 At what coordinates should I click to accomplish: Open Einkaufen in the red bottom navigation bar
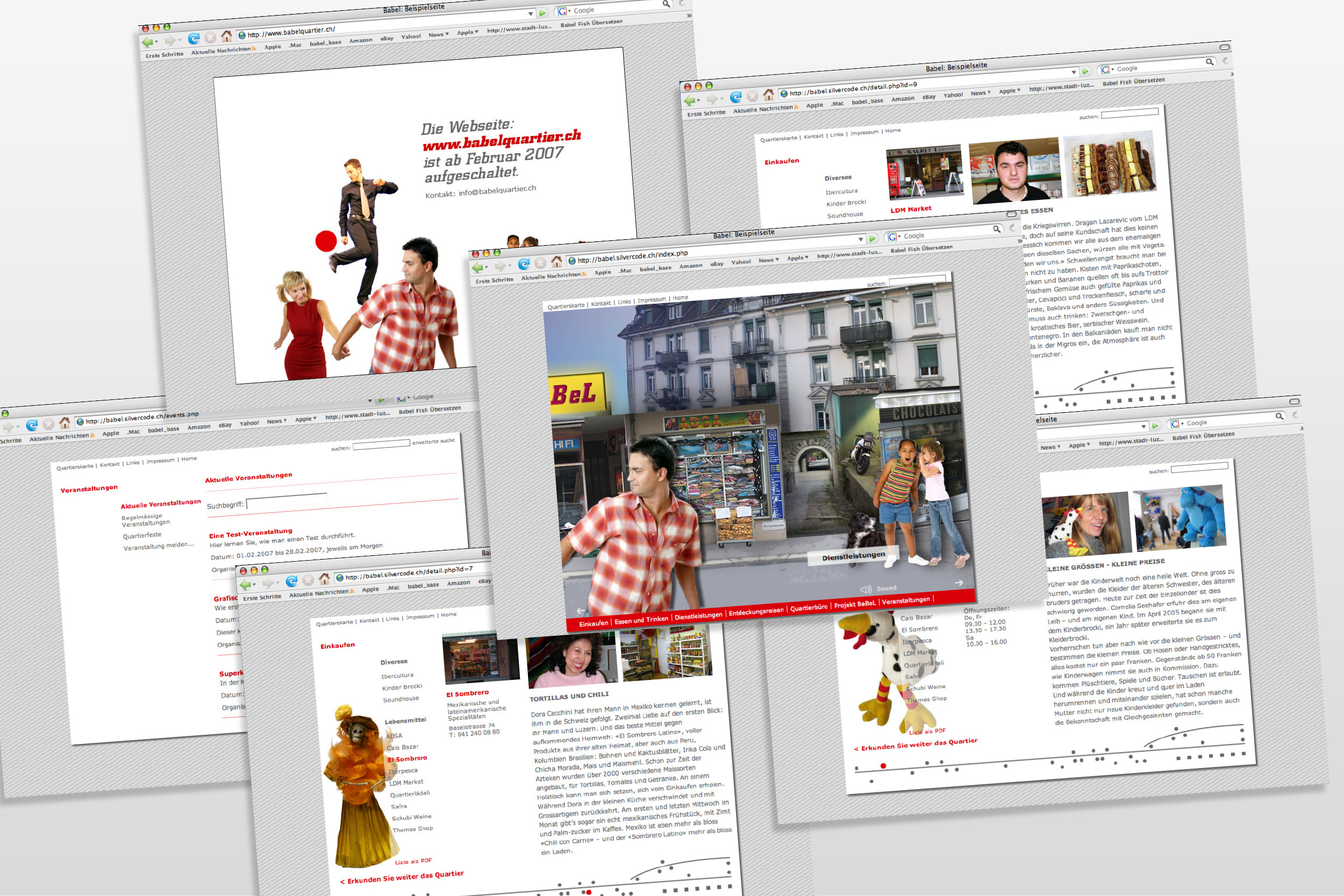click(x=593, y=623)
